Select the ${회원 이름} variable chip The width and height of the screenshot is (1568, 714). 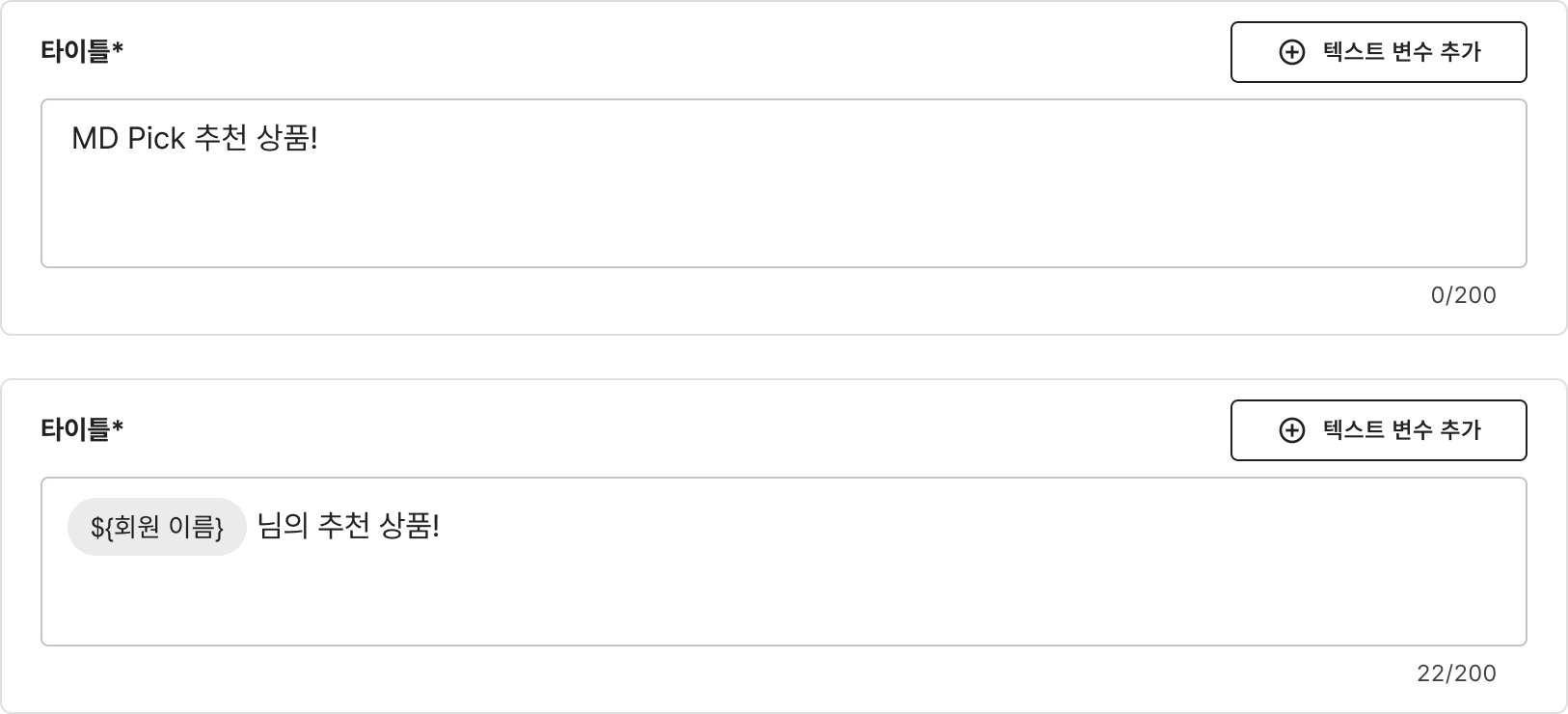pos(157,527)
